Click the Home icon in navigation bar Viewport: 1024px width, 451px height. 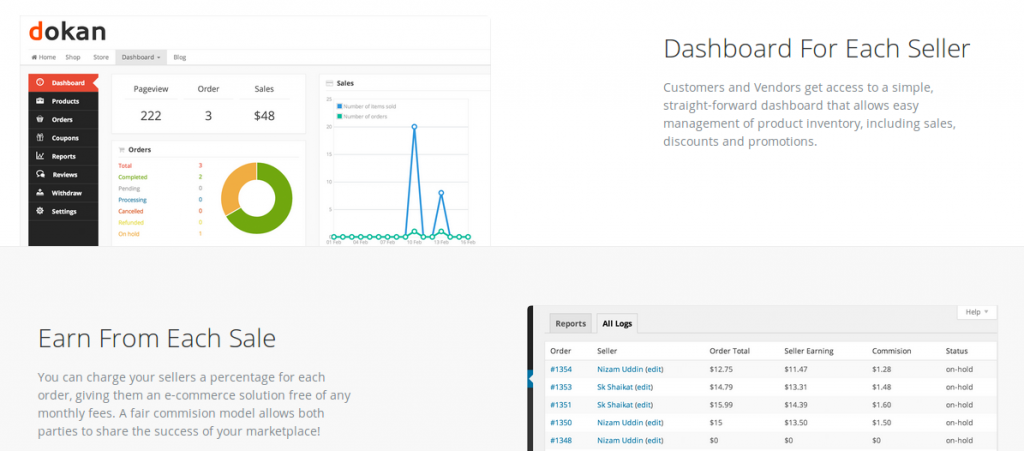click(x=34, y=57)
